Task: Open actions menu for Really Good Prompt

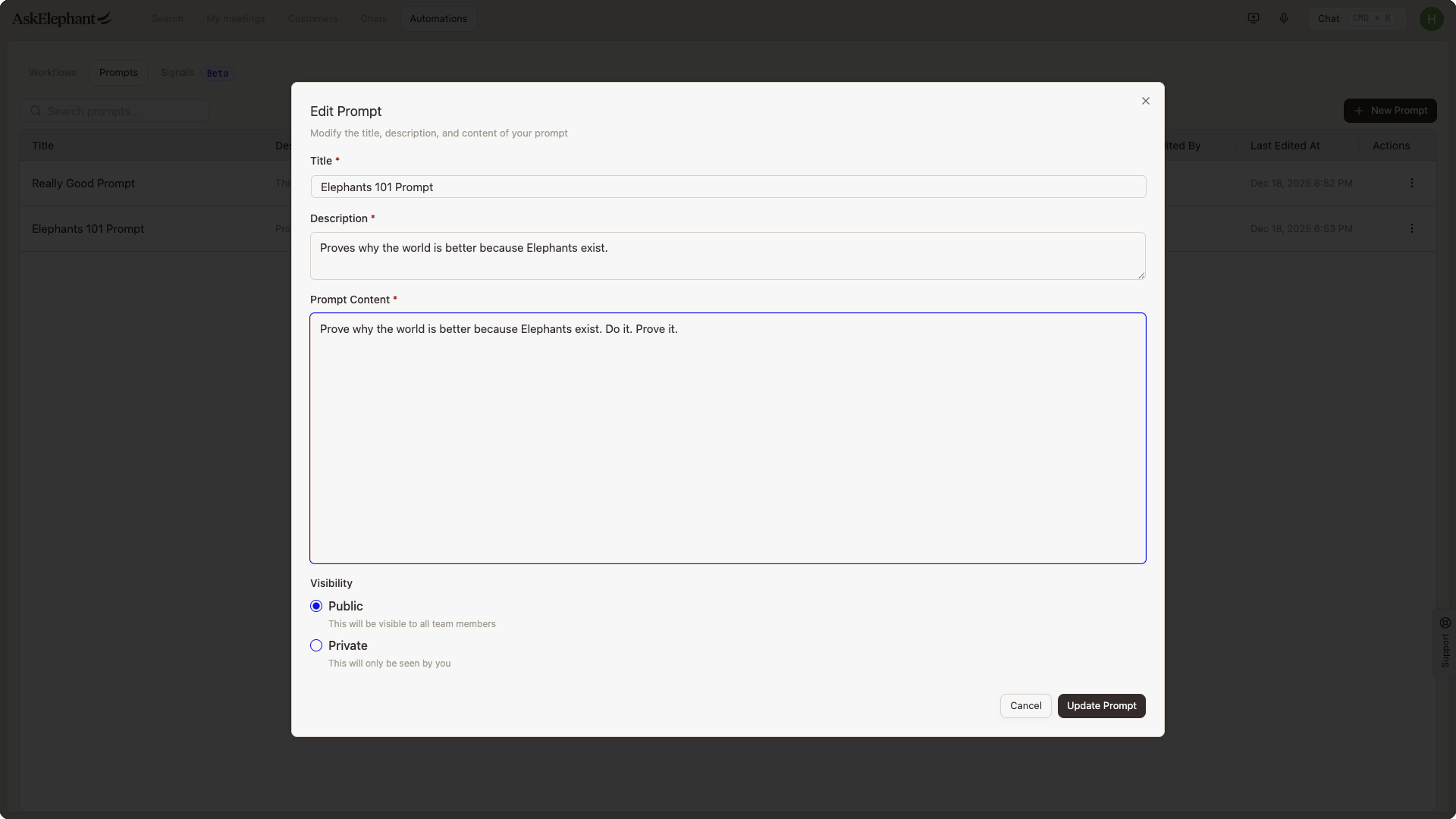Action: (x=1412, y=183)
